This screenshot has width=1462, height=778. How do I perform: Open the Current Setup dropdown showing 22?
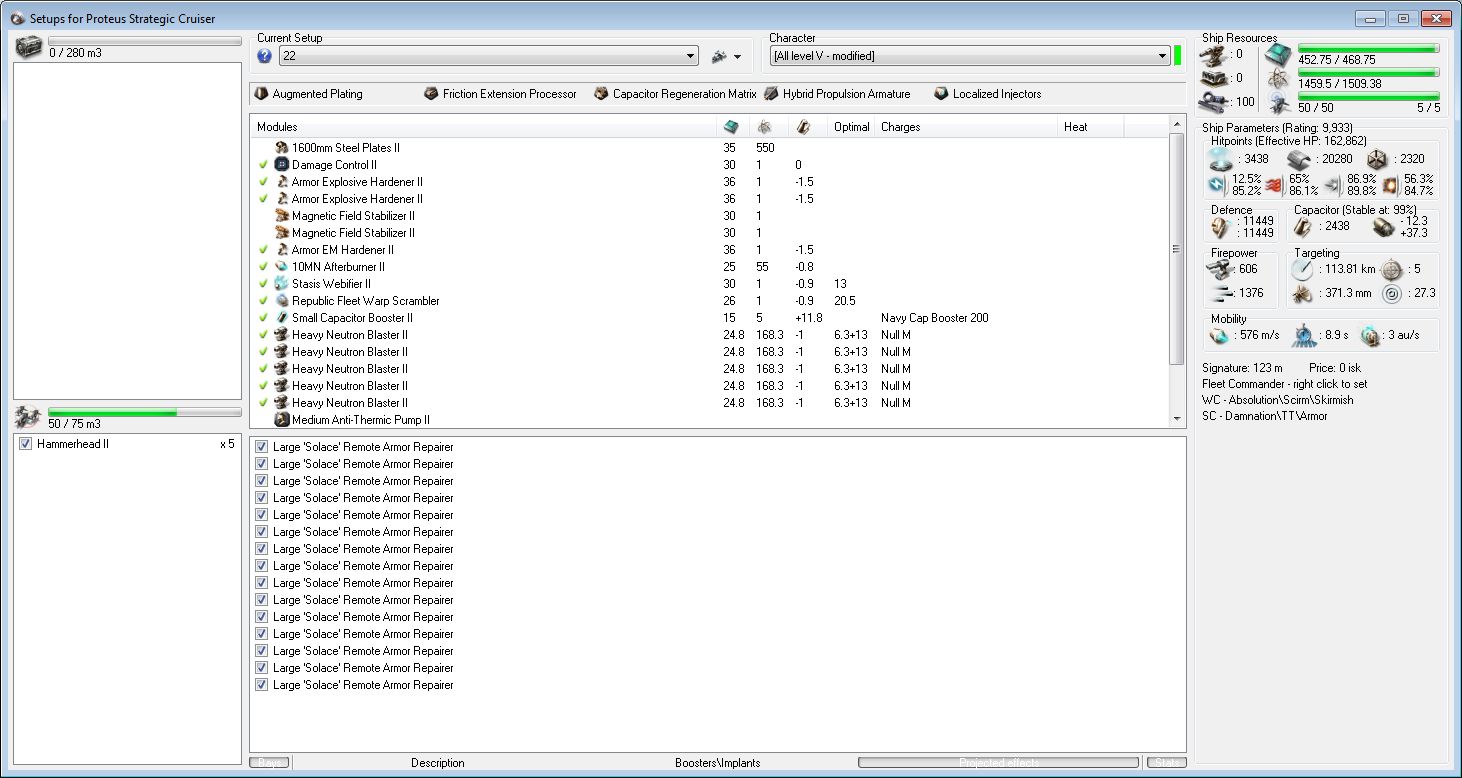point(489,57)
